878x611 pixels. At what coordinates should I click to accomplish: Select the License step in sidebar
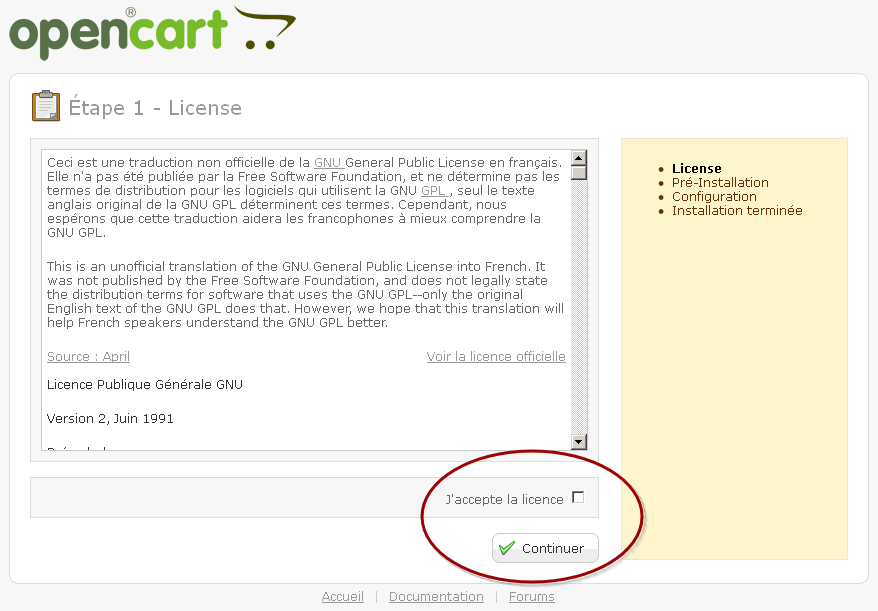(x=696, y=169)
